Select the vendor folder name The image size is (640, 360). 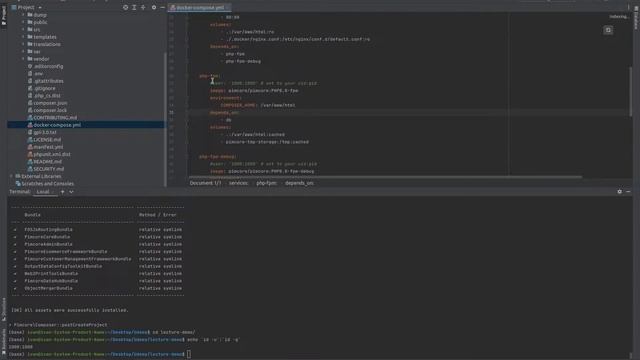point(41,59)
